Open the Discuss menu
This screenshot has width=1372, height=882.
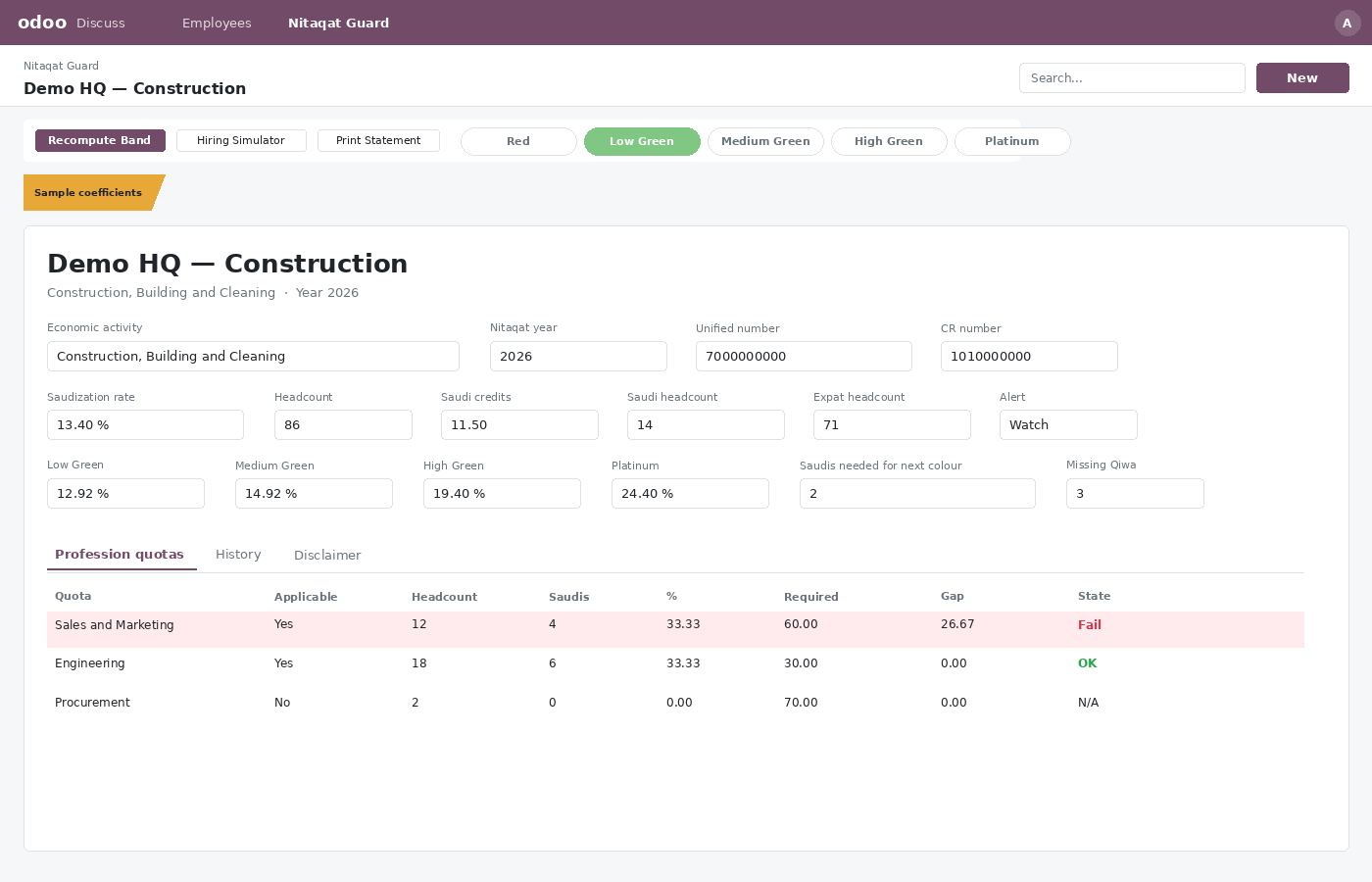point(101,23)
